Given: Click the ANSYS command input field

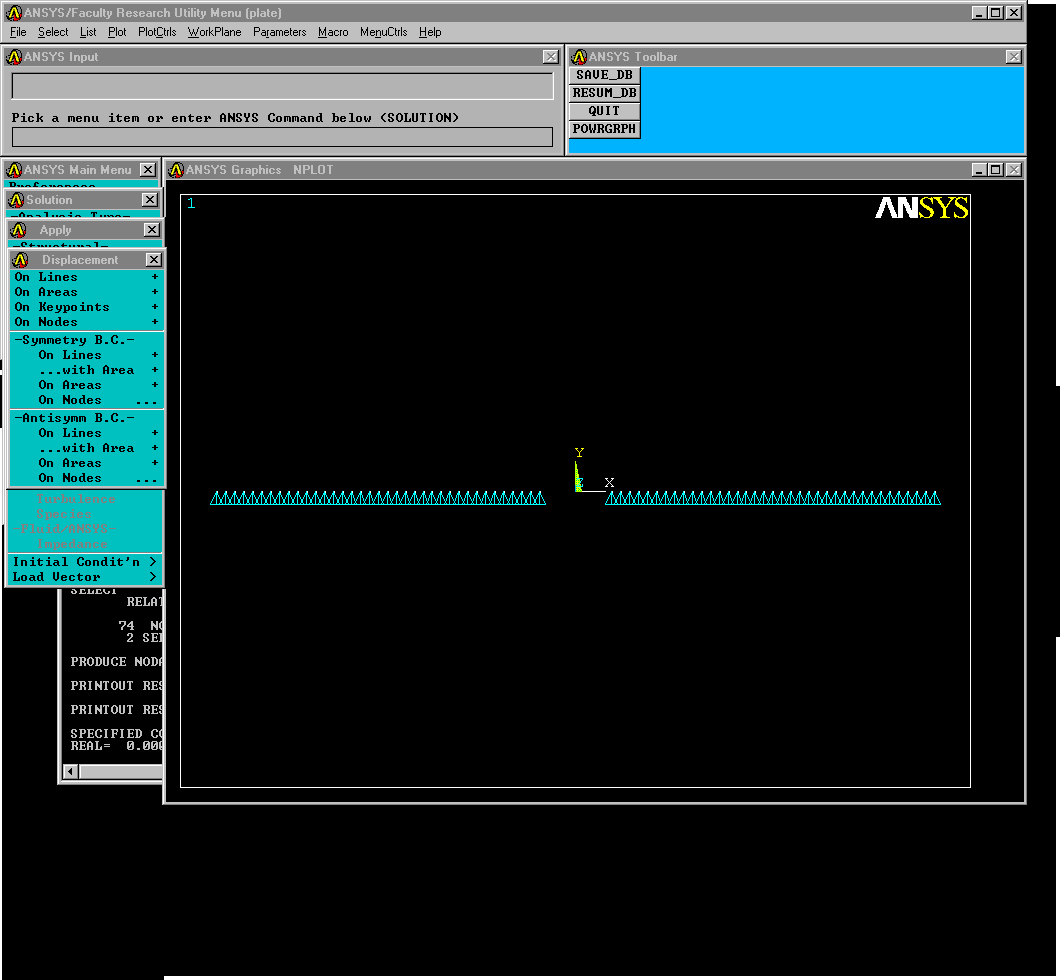Looking at the screenshot, I should (282, 137).
